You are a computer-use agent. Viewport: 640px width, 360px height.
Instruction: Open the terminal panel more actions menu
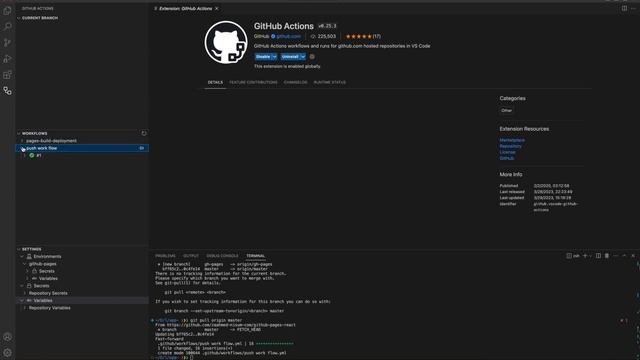616,256
